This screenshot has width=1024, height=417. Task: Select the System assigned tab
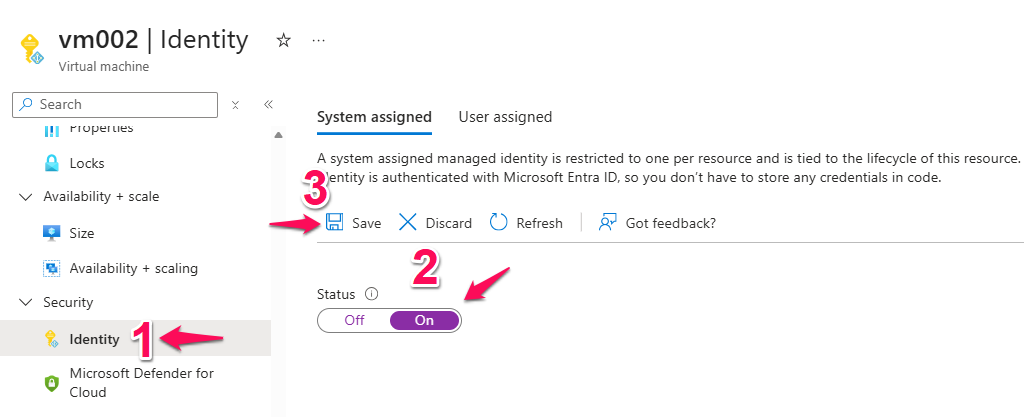[374, 117]
